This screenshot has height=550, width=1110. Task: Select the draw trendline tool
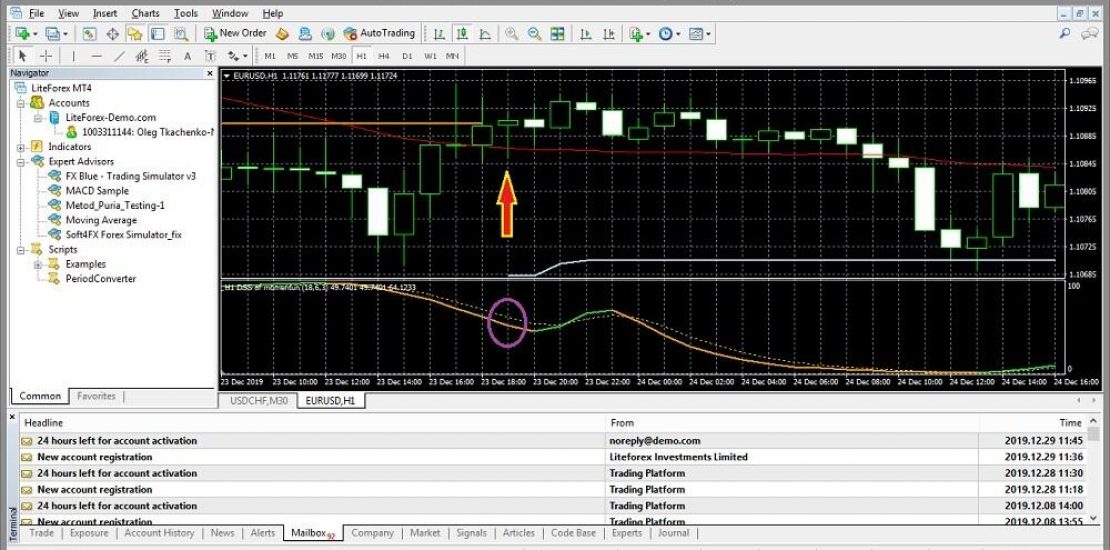(x=120, y=56)
